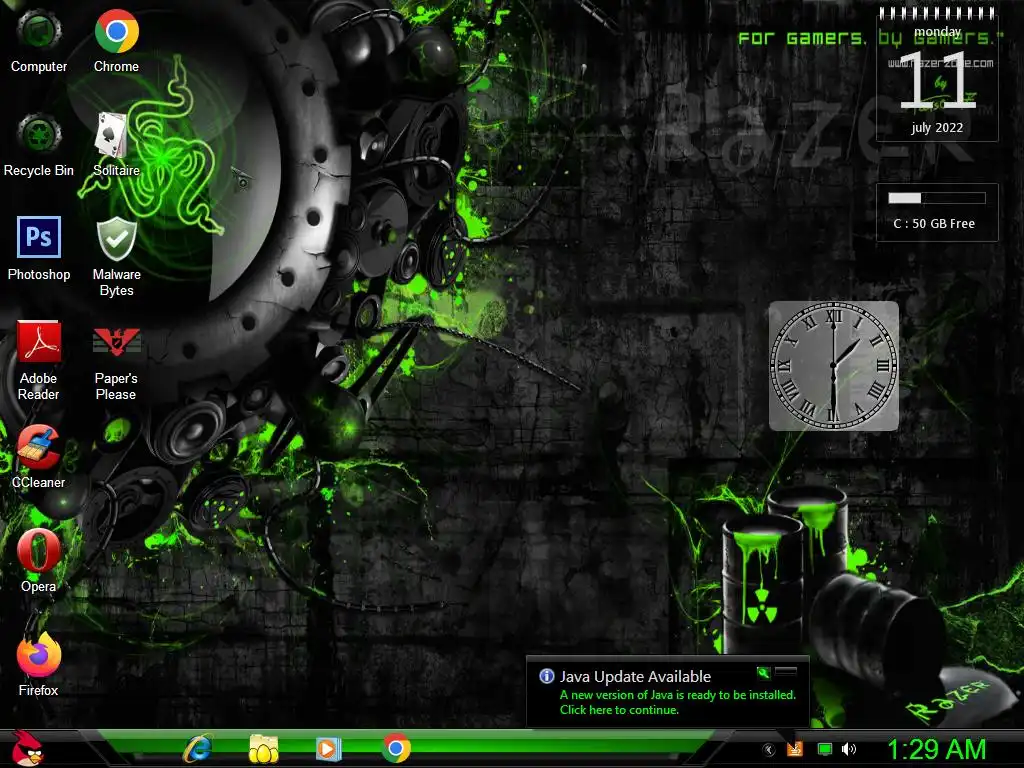Click the green network monitor tray icon
Screen dimensions: 1024x768
pos(825,749)
